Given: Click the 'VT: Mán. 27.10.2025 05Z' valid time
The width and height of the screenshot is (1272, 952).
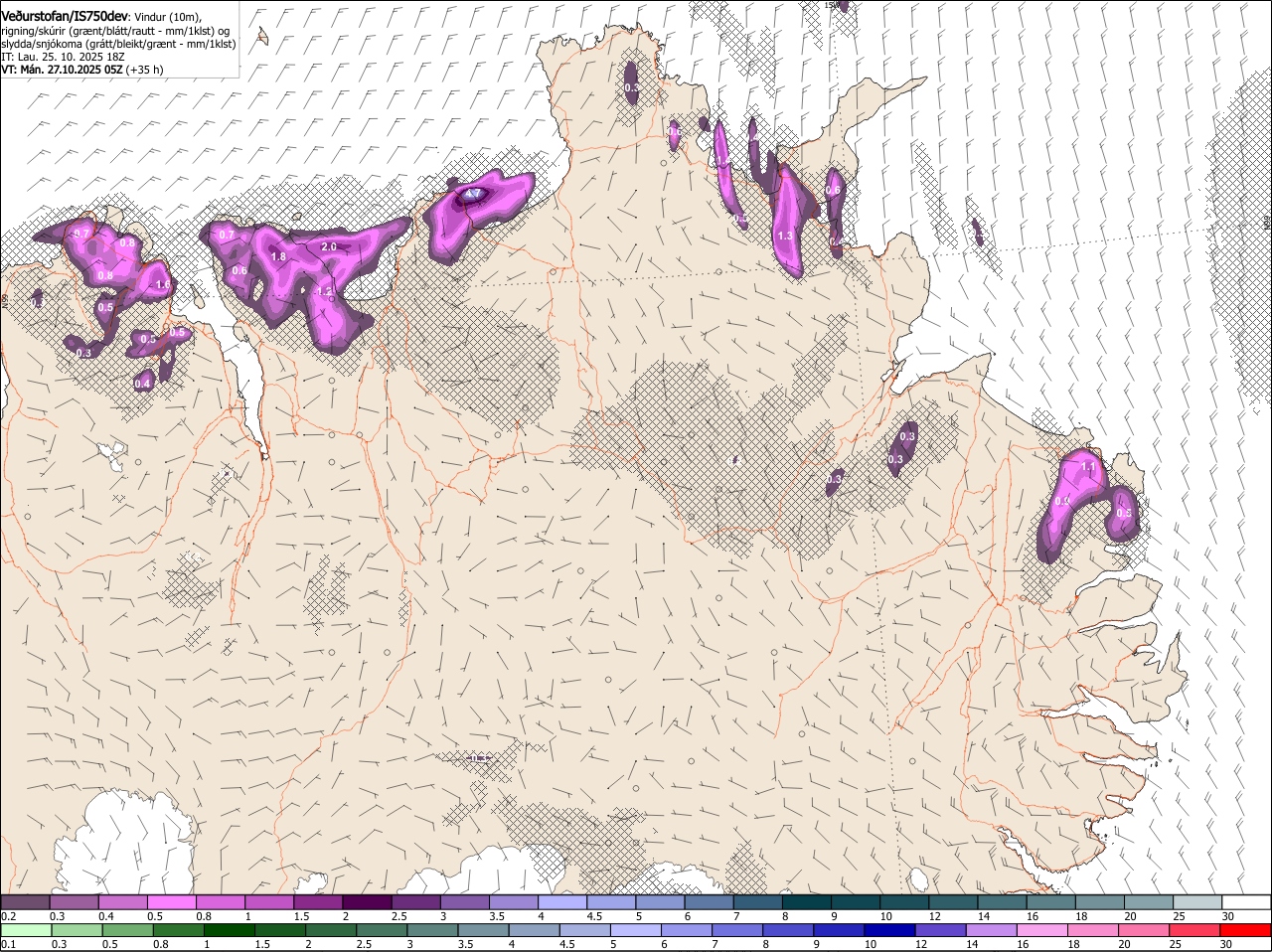Looking at the screenshot, I should pyautogui.click(x=62, y=70).
